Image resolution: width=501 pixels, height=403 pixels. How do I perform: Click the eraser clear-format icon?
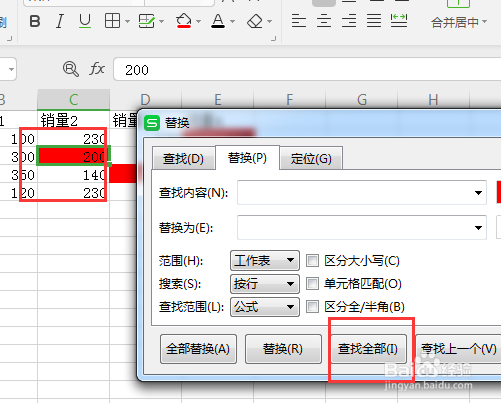(x=255, y=22)
